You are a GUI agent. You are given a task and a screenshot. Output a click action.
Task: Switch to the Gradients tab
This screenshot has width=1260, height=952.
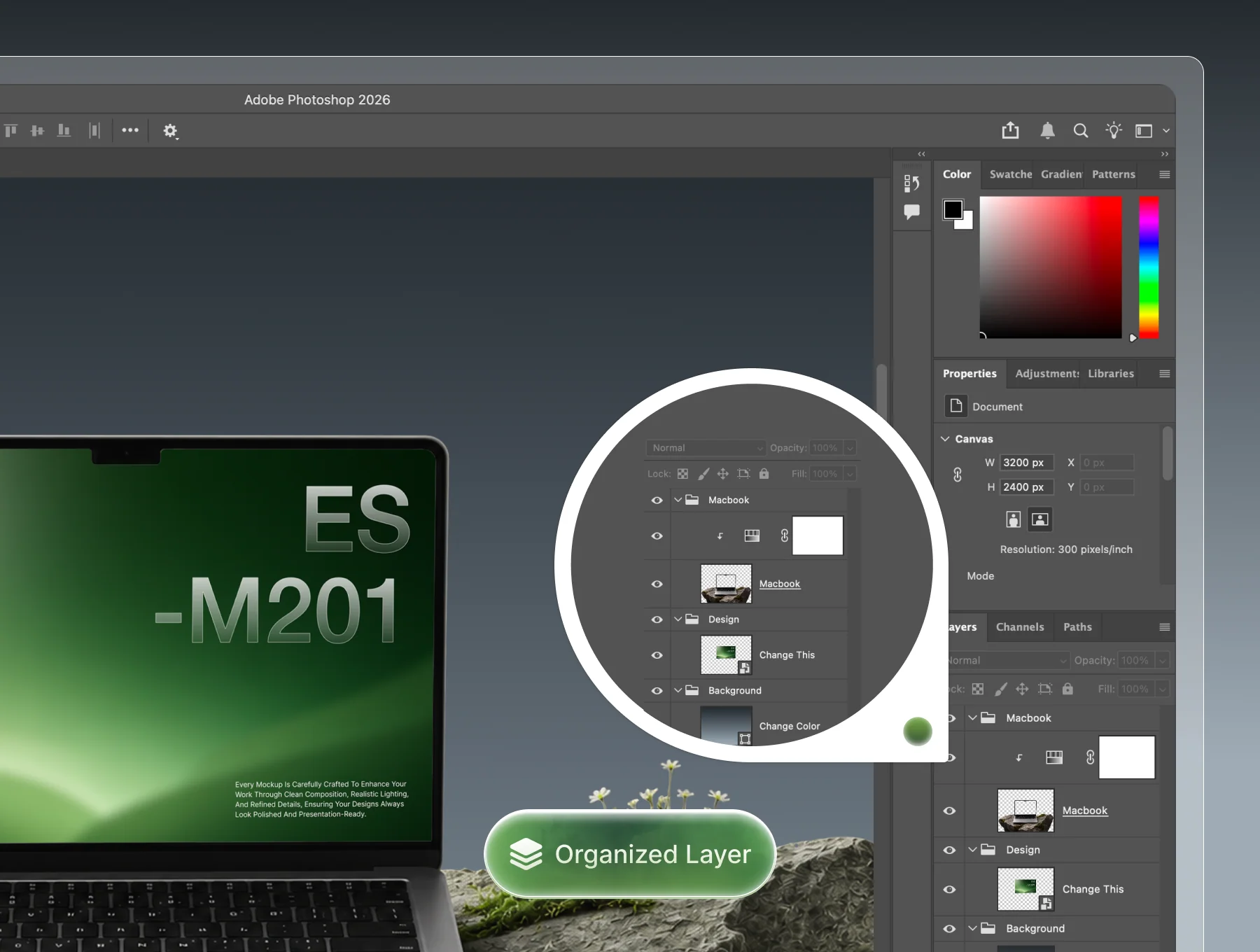pyautogui.click(x=1061, y=174)
